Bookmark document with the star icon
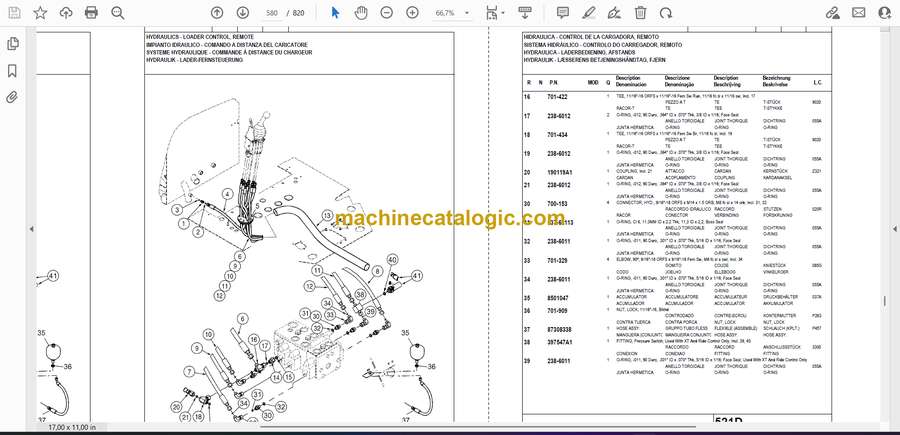The width and height of the screenshot is (900, 435). 40,12
